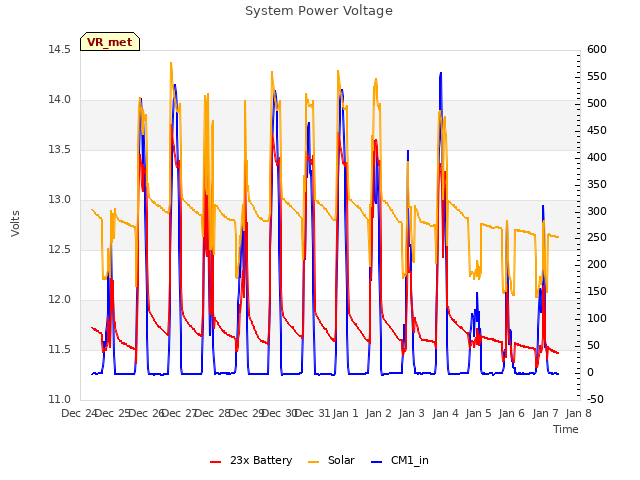Select the 150 right axis tick label
640x480 pixels.
coord(597,291)
